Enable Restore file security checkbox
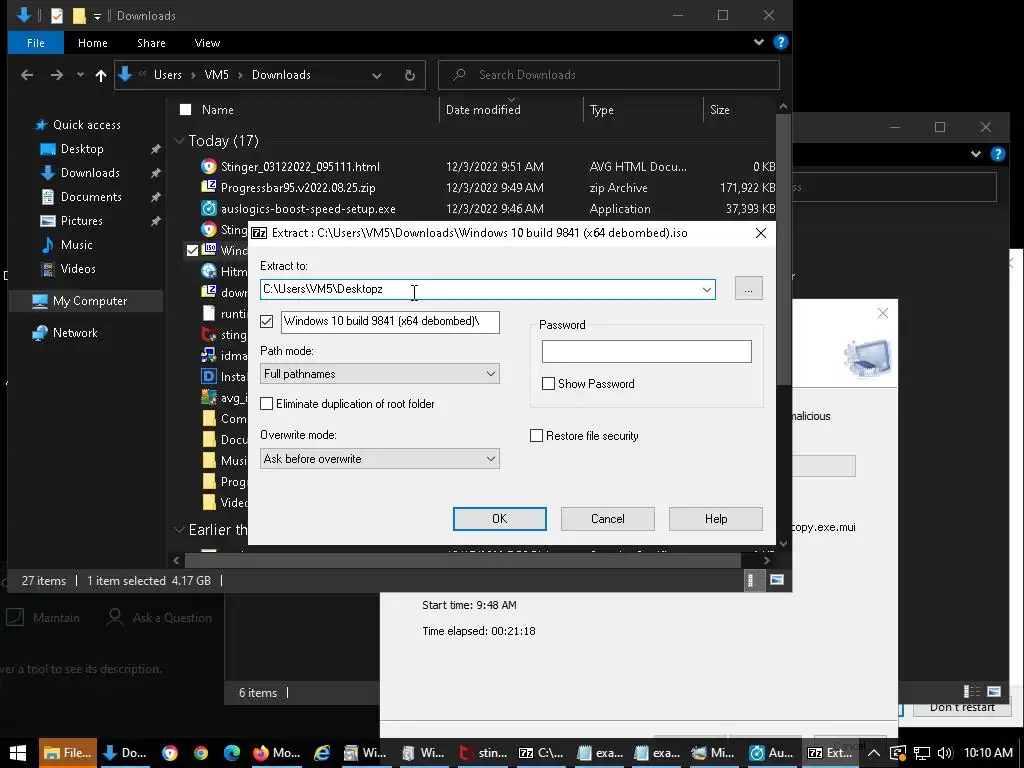This screenshot has width=1024, height=768. (536, 436)
